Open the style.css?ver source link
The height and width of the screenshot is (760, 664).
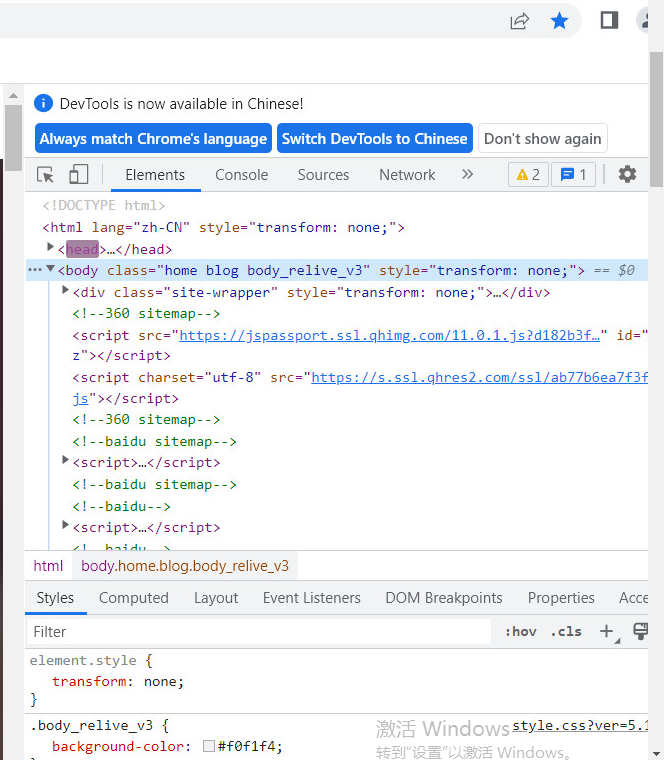[x=580, y=725]
